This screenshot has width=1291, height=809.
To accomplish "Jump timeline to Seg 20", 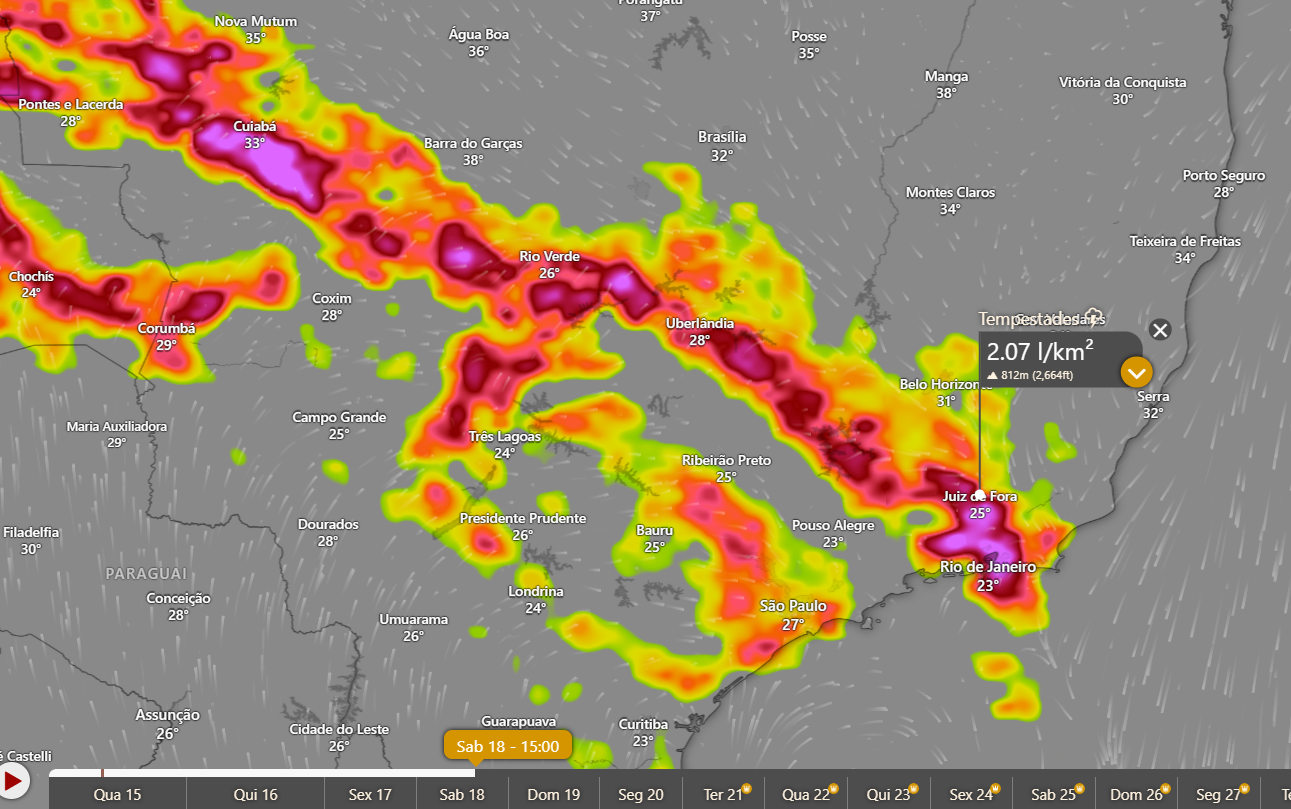I will (641, 795).
